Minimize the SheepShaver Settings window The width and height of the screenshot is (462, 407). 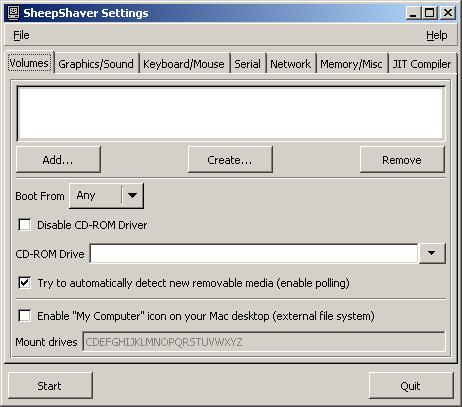pos(413,13)
